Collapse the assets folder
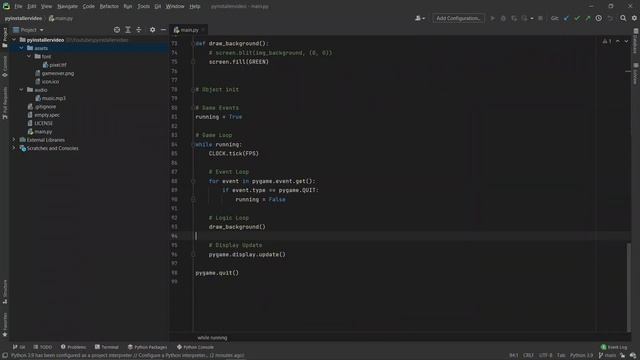 pyautogui.click(x=22, y=48)
